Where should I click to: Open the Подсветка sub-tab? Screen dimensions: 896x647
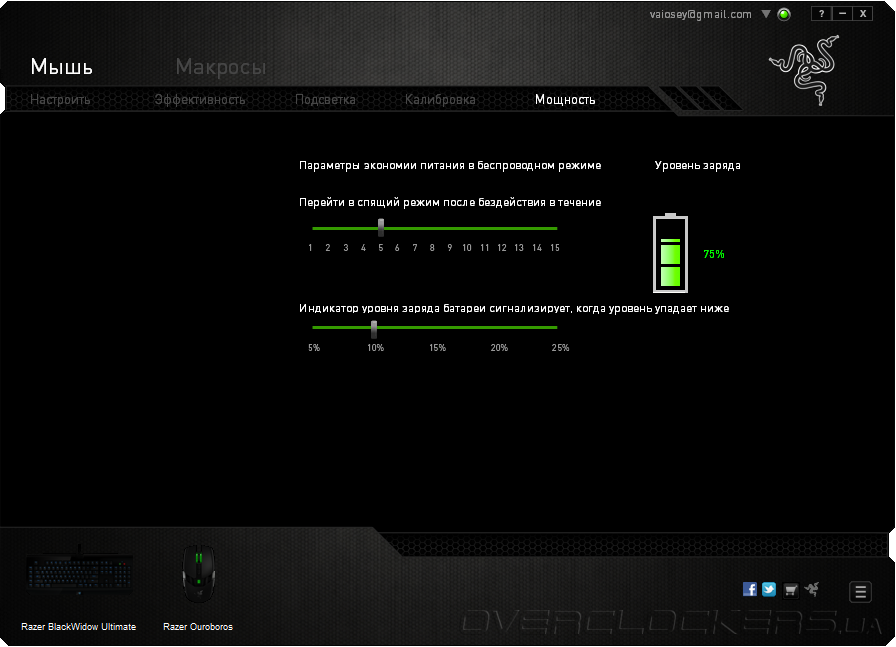click(x=325, y=99)
